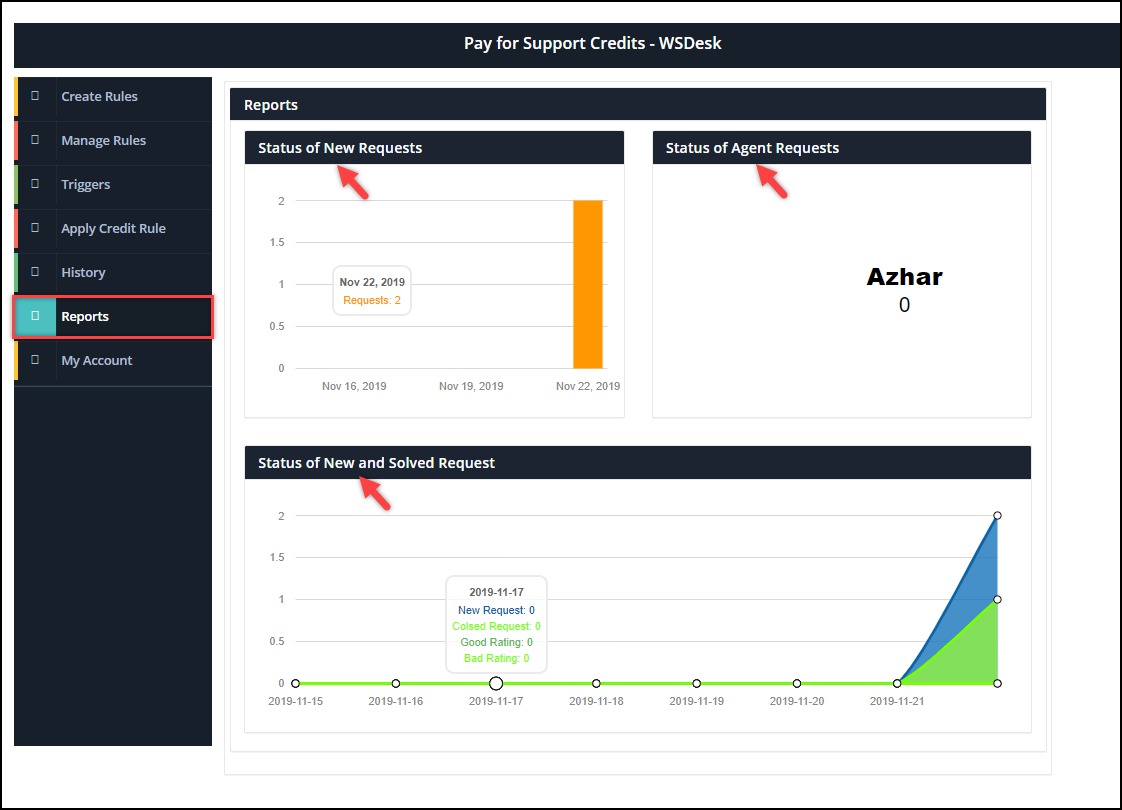
Task: Click the Create Rules sidebar icon
Action: tap(35, 96)
